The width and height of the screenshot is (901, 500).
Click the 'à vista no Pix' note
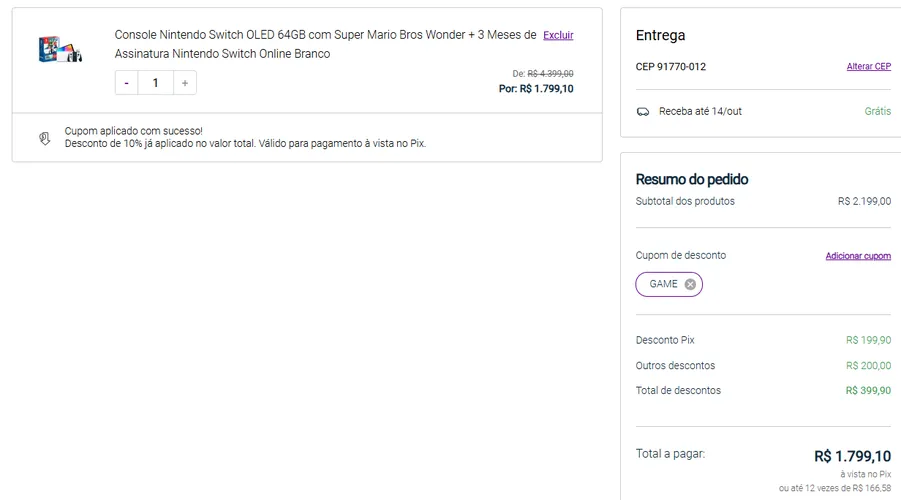(865, 474)
